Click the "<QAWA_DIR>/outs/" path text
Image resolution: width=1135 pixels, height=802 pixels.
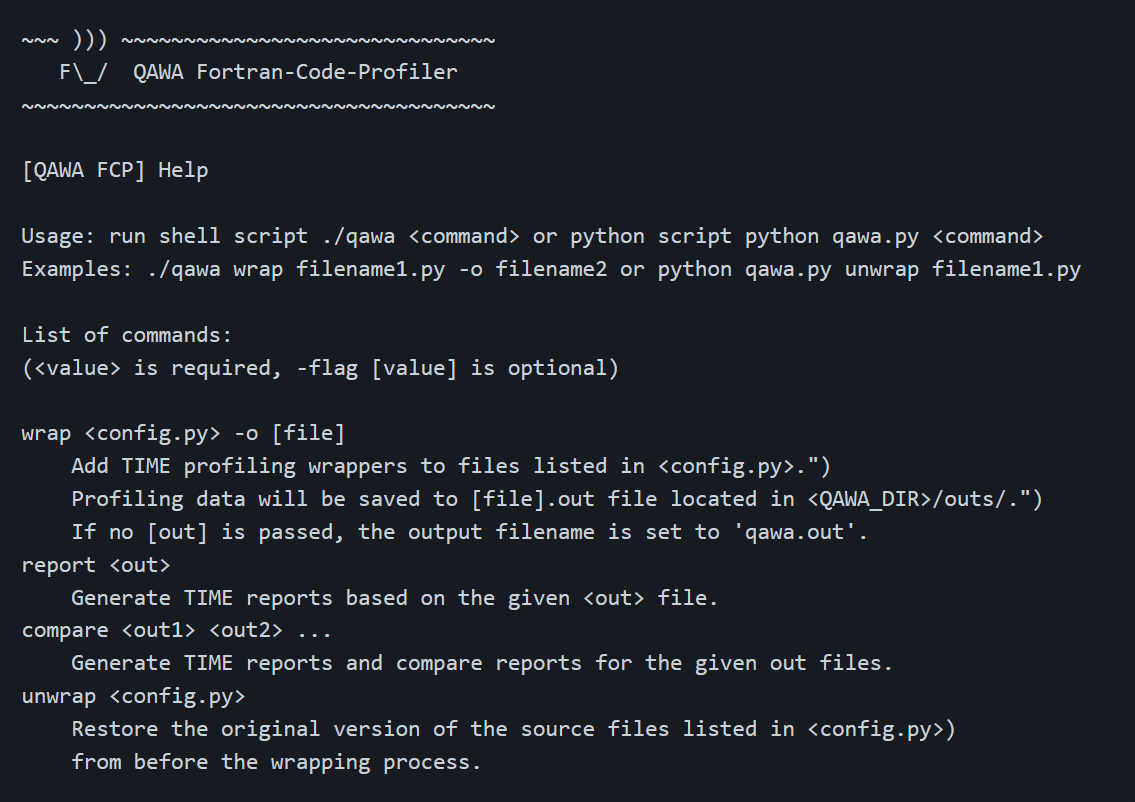(914, 498)
